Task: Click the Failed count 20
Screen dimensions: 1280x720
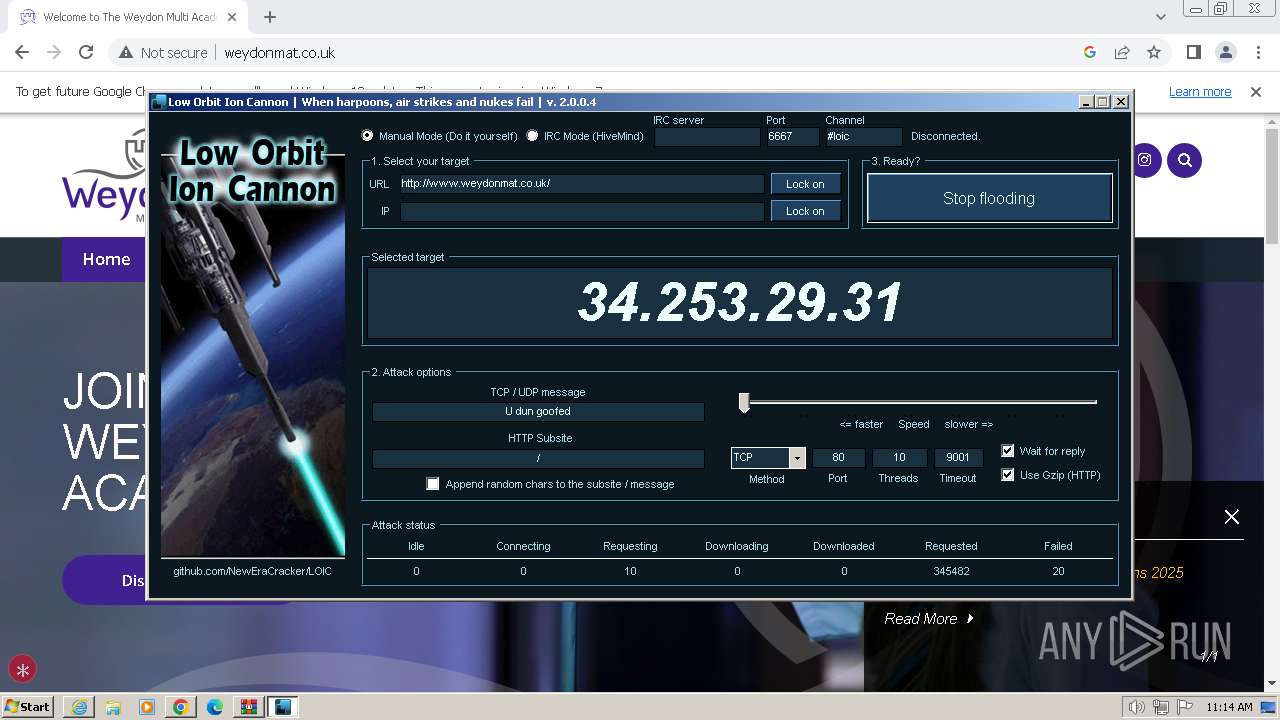Action: 1058,571
